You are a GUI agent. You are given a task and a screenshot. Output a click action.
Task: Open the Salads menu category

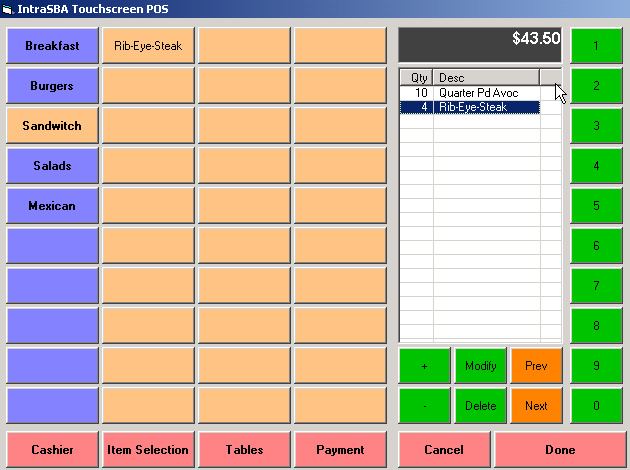tap(52, 166)
